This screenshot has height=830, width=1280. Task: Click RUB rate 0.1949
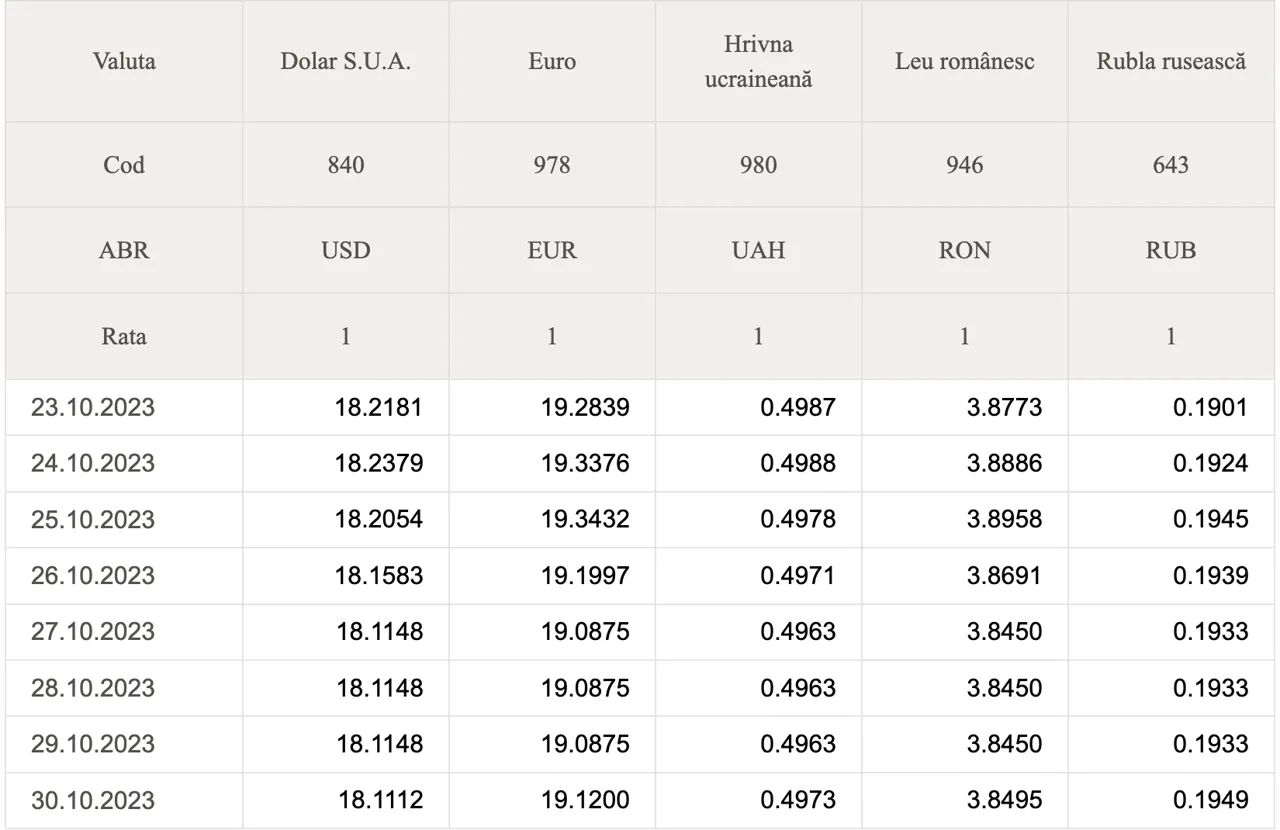pyautogui.click(x=1210, y=801)
